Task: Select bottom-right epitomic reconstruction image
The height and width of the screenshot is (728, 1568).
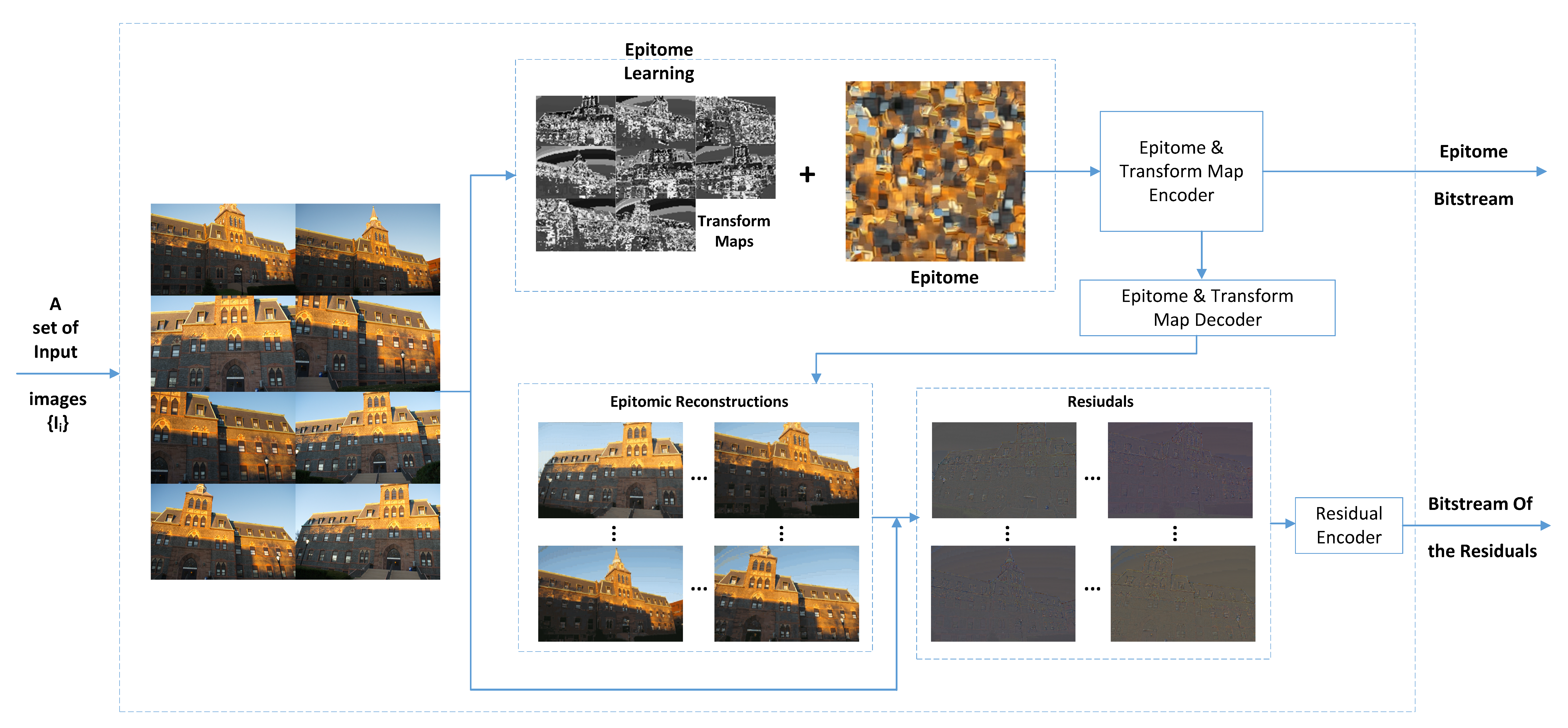Action: click(787, 593)
